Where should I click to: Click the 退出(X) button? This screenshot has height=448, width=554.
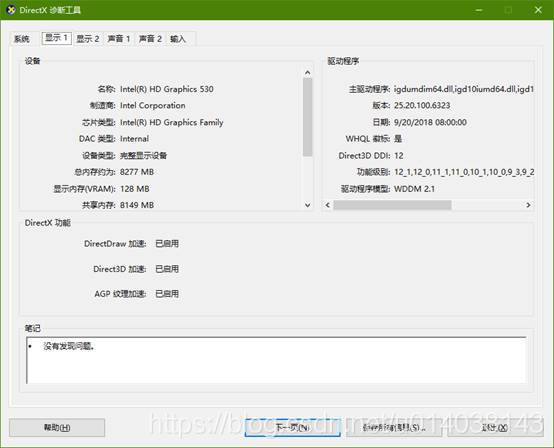(x=495, y=428)
